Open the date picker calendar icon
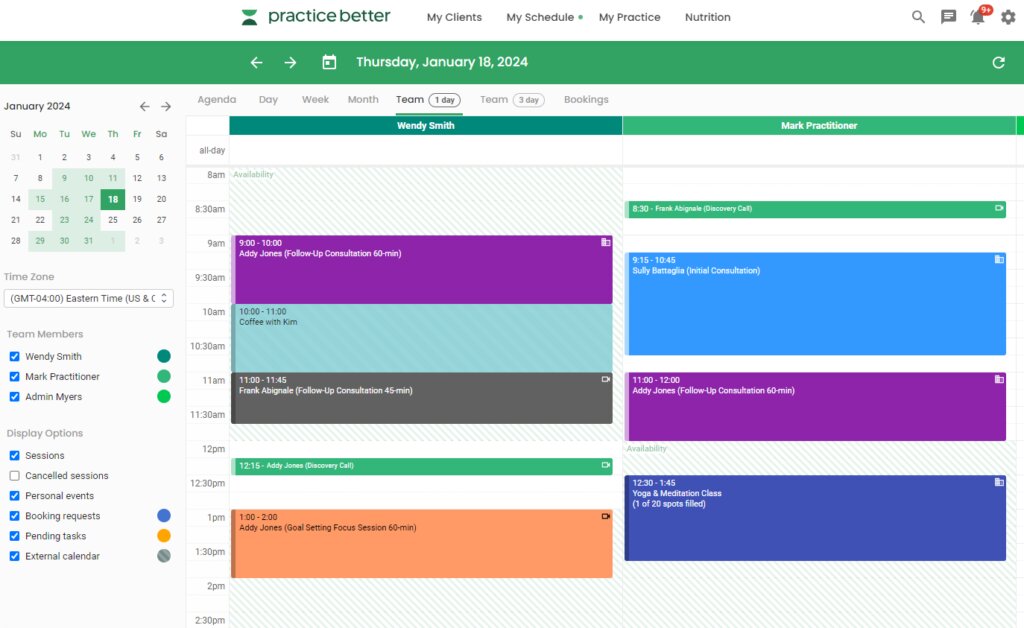 pyautogui.click(x=329, y=62)
